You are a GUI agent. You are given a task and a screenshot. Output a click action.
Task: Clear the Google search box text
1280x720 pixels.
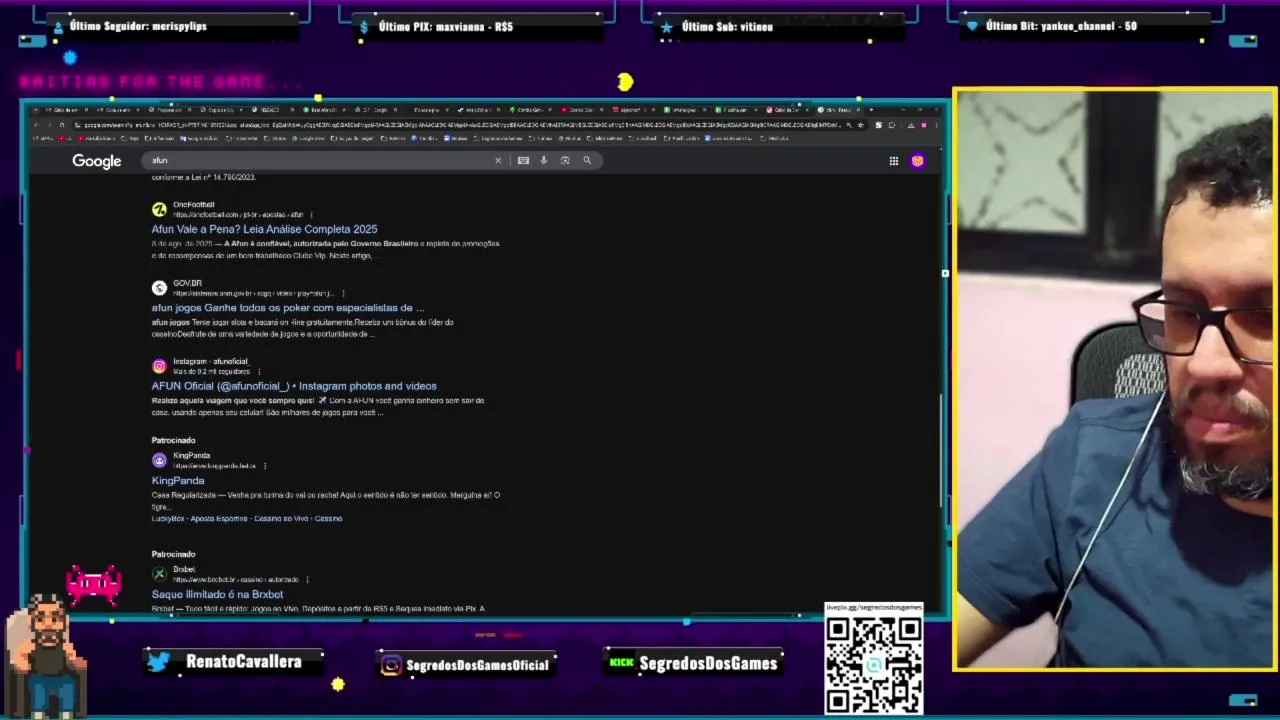(x=498, y=160)
